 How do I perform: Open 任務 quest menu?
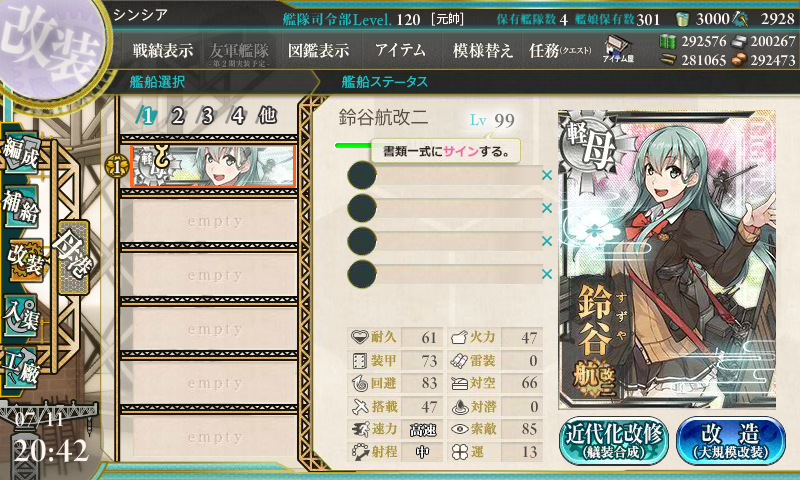coord(560,50)
